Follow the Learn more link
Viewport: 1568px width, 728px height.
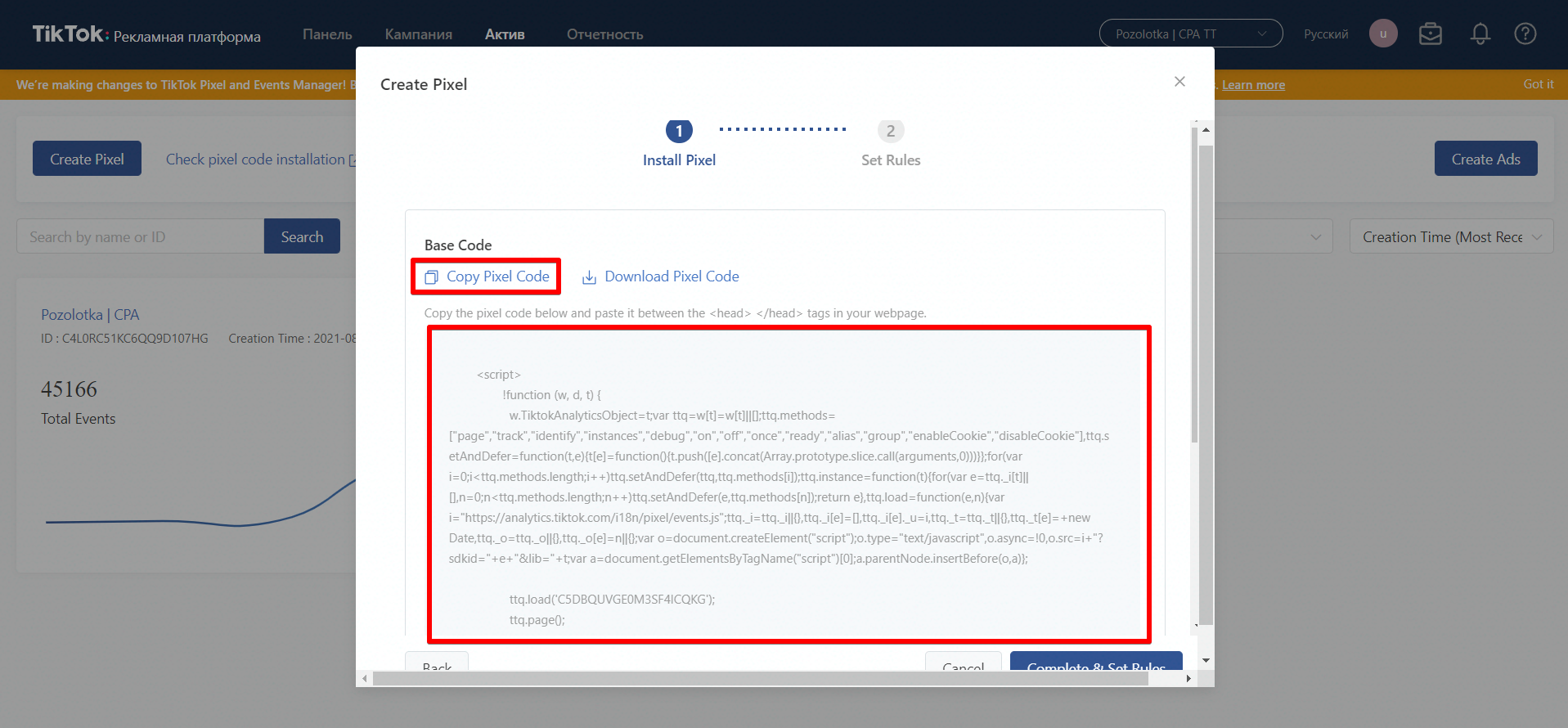1253,85
